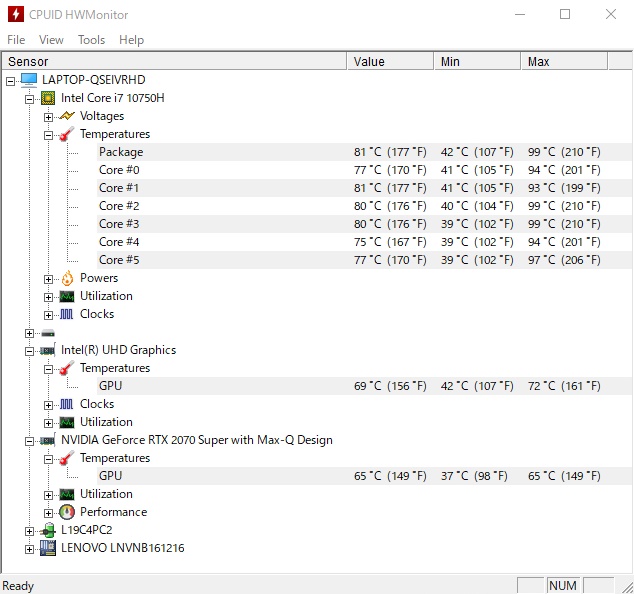
Task: Expand the Powers node
Action: point(49,279)
